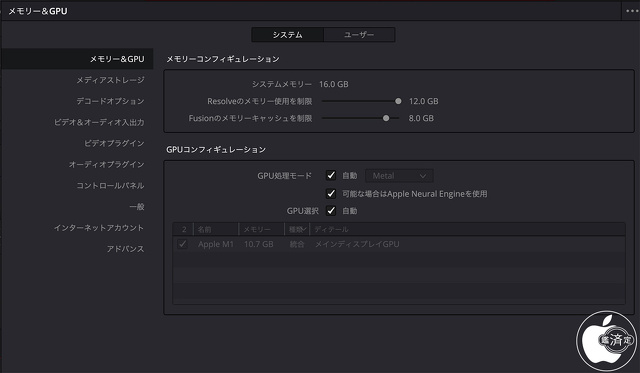Switch to the システム tab
640x373 pixels.
(x=288, y=35)
